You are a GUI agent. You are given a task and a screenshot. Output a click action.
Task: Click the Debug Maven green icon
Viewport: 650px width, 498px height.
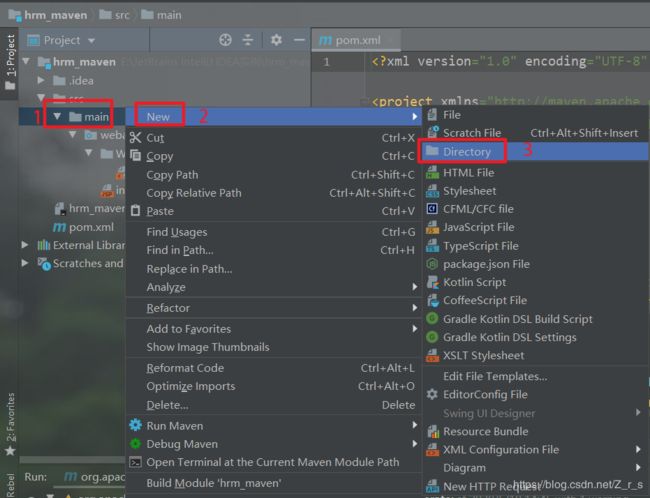click(136, 443)
